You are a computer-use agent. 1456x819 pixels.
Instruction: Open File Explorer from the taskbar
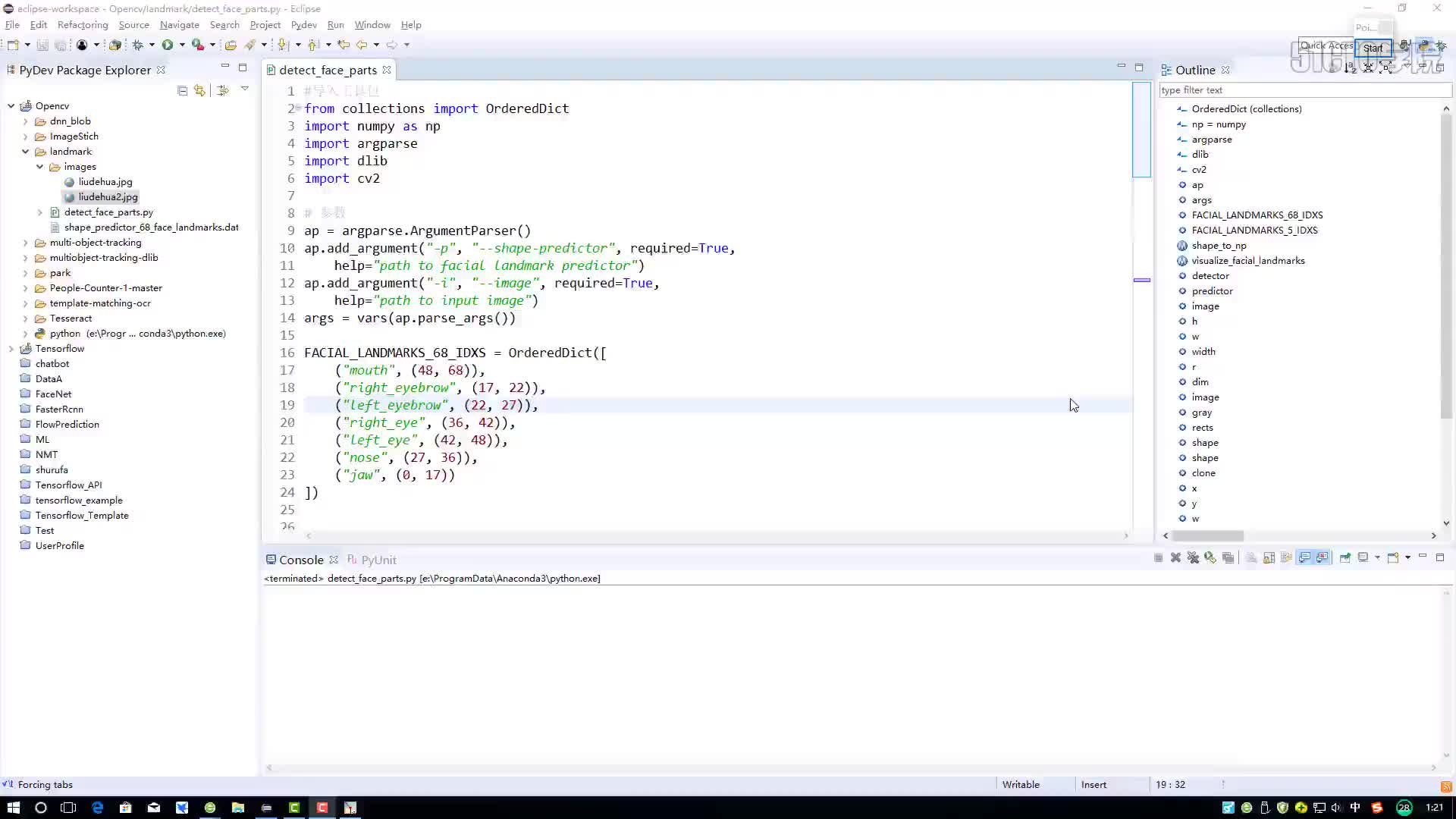point(238,808)
